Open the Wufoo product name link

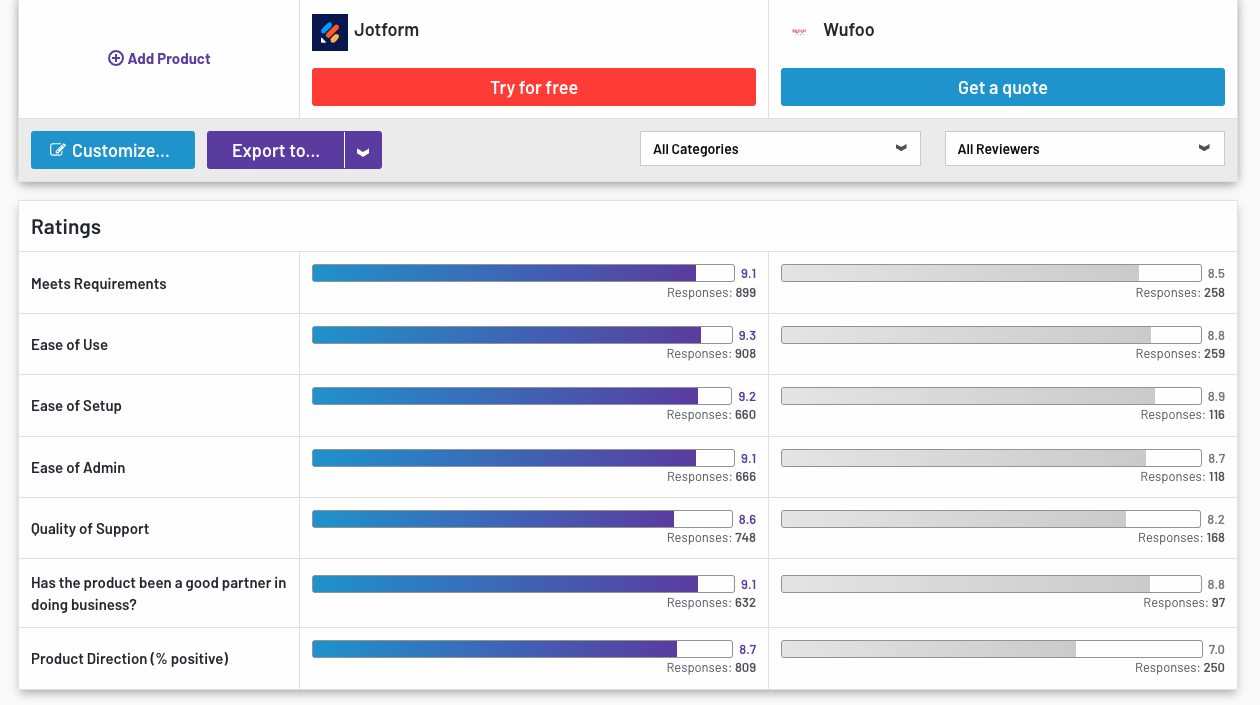click(849, 30)
